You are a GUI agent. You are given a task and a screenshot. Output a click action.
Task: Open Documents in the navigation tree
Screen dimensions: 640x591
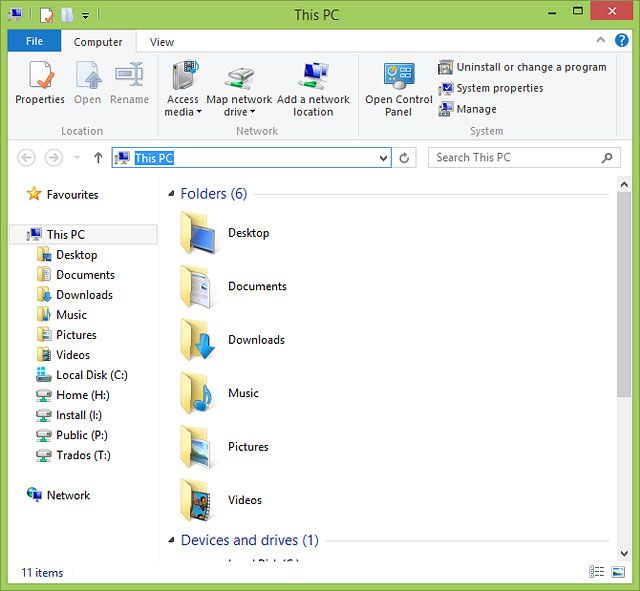(76, 275)
